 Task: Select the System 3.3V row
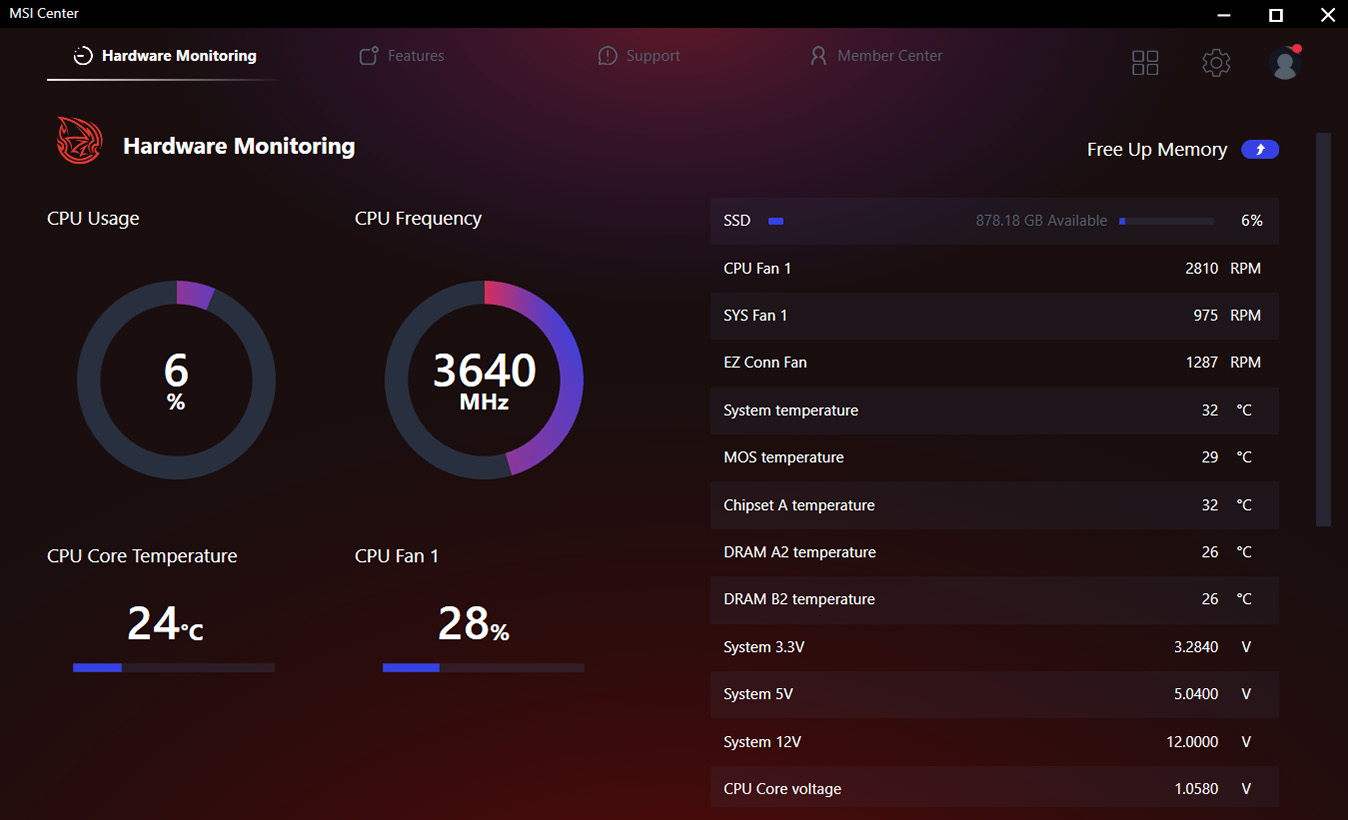point(994,647)
